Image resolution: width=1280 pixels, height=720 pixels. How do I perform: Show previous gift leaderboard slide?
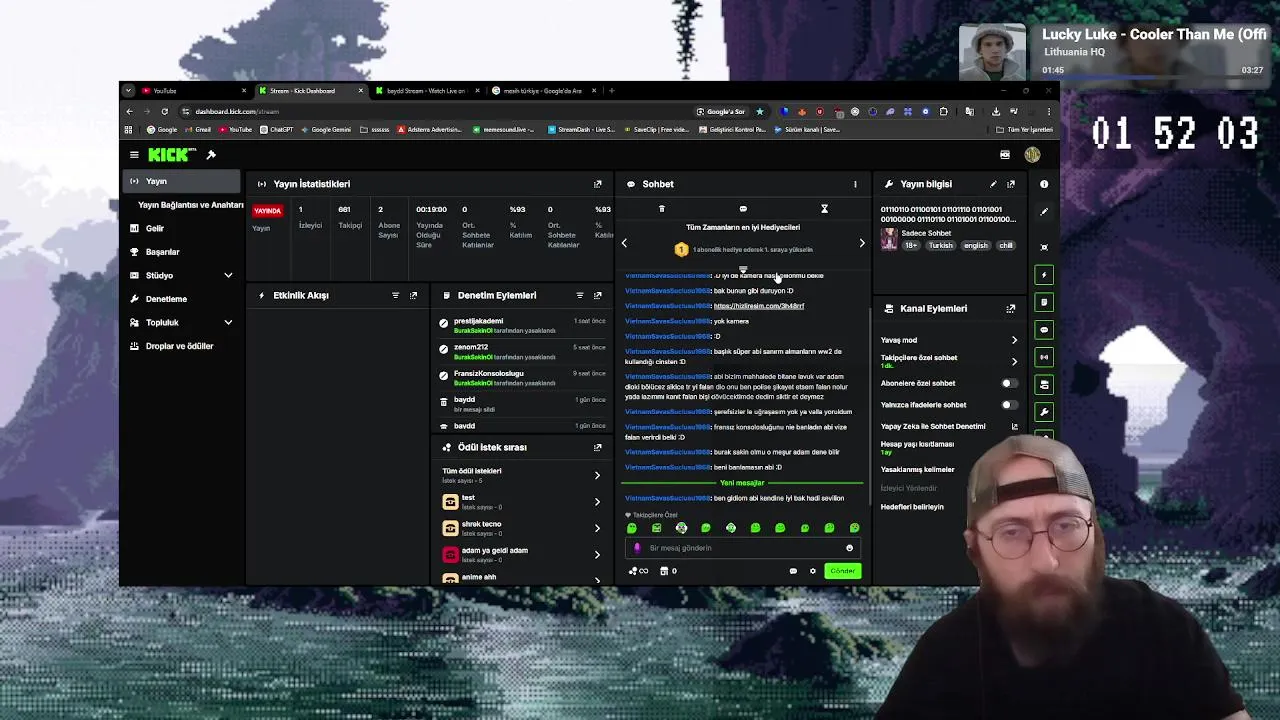click(624, 243)
